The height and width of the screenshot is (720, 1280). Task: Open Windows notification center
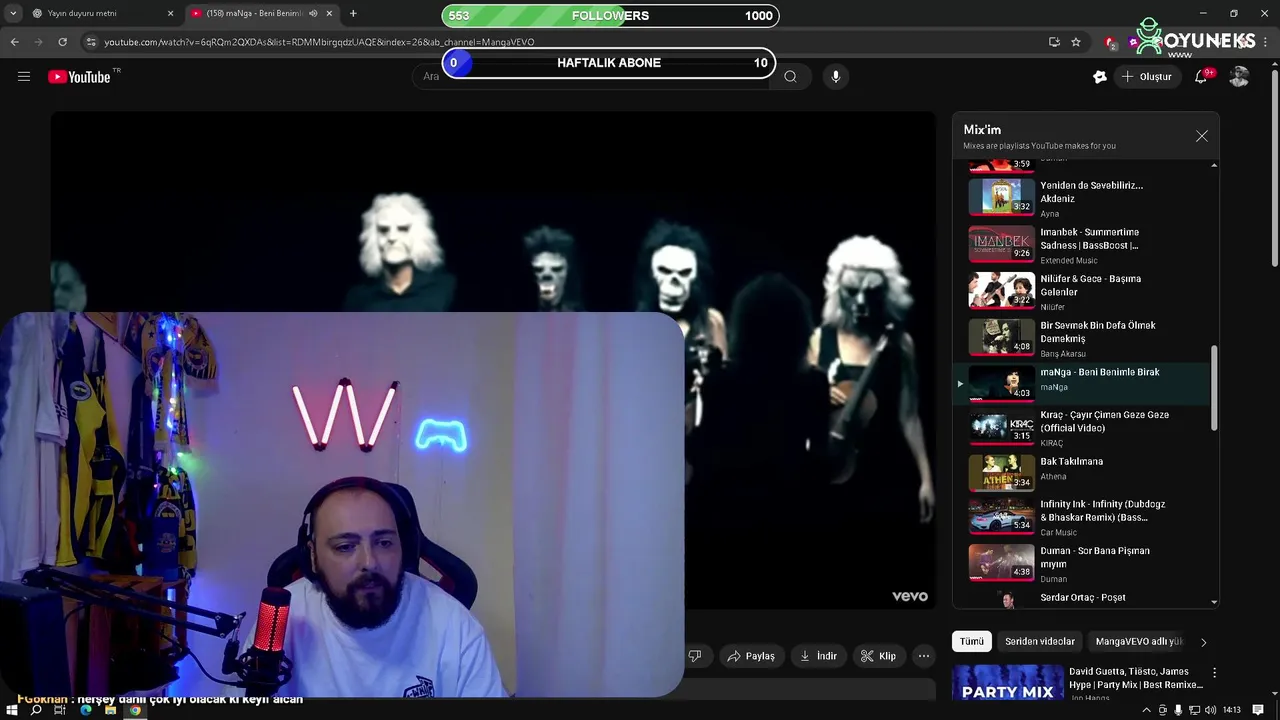point(1258,710)
